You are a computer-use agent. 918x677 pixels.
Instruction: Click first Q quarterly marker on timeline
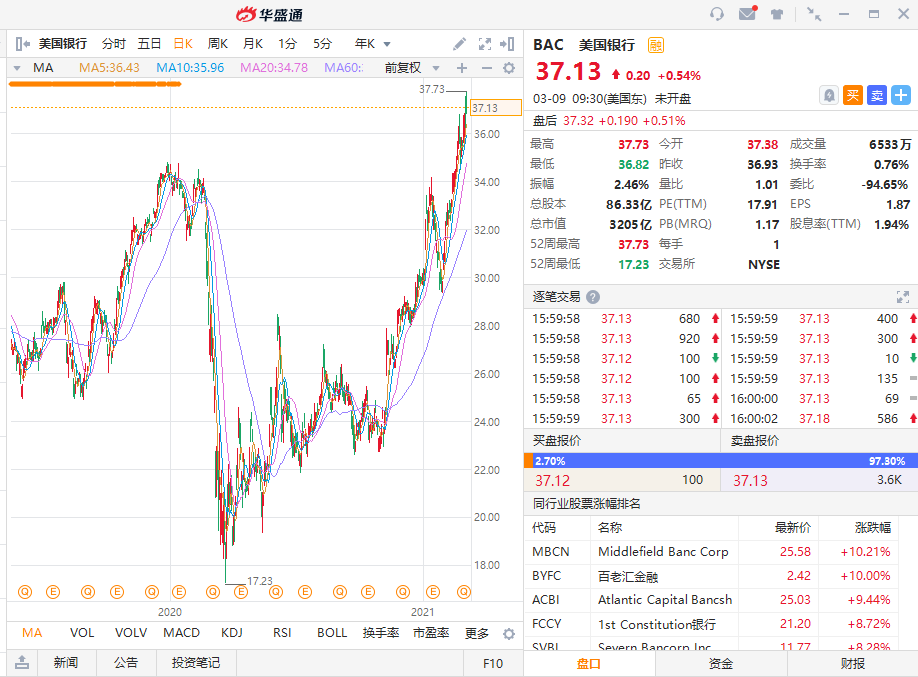click(25, 592)
